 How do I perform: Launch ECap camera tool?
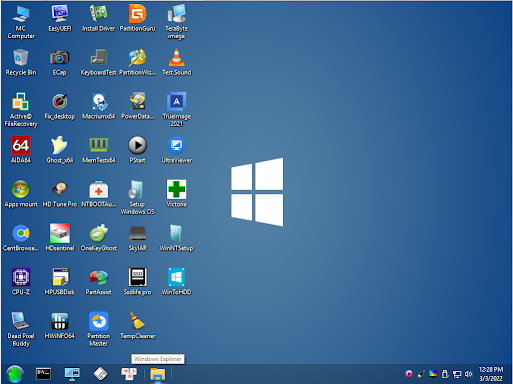coord(60,62)
